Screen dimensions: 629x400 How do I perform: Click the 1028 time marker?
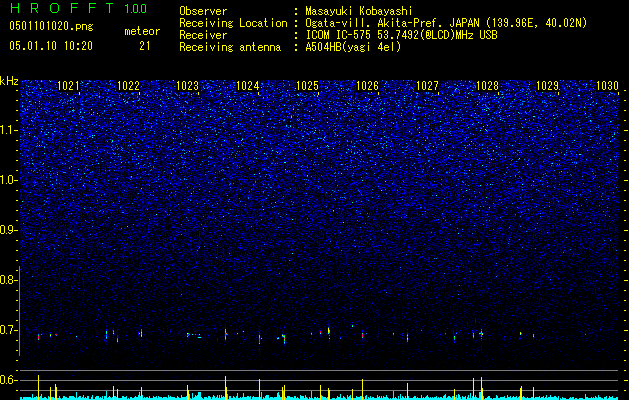tap(487, 86)
